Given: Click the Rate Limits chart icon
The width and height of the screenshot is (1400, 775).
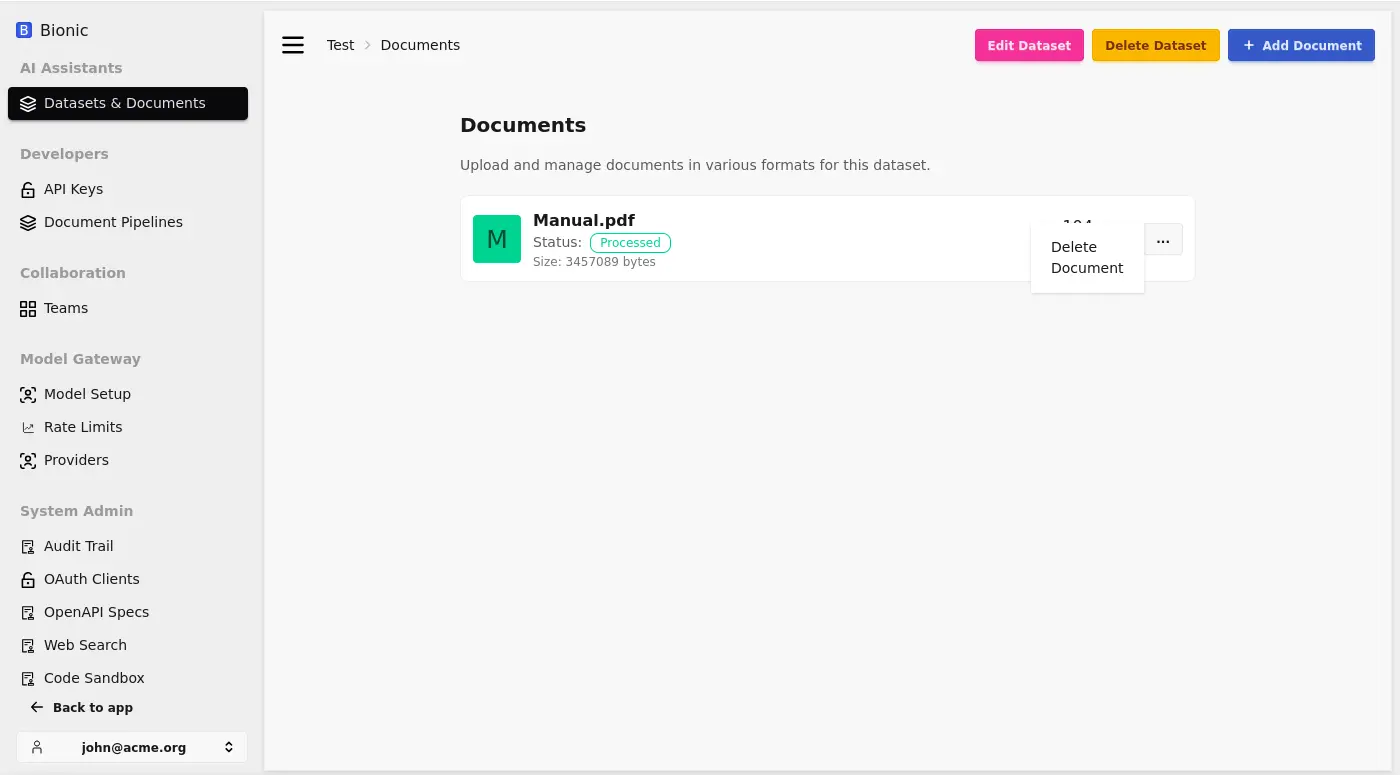Looking at the screenshot, I should 28,428.
